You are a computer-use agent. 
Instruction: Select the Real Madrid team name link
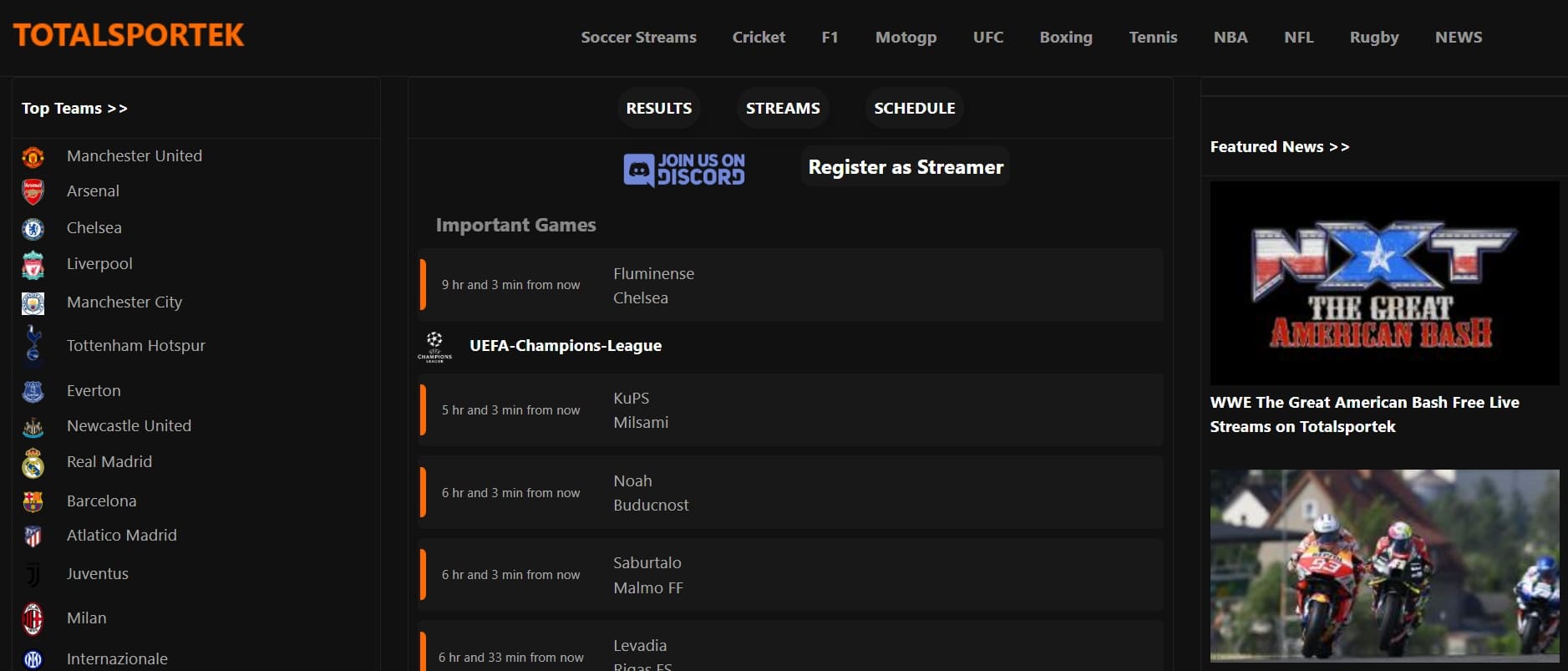tap(109, 462)
